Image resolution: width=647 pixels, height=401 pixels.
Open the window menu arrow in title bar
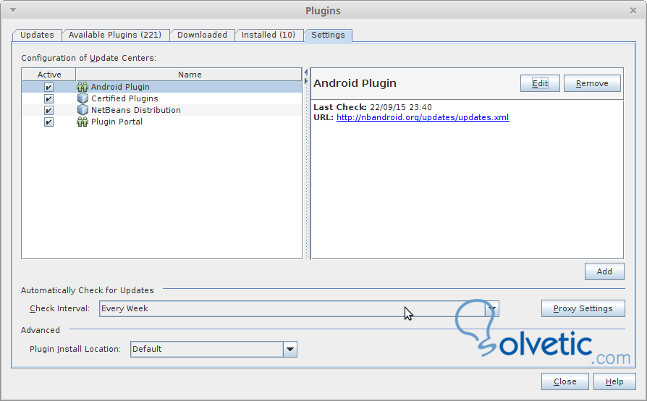click(13, 10)
